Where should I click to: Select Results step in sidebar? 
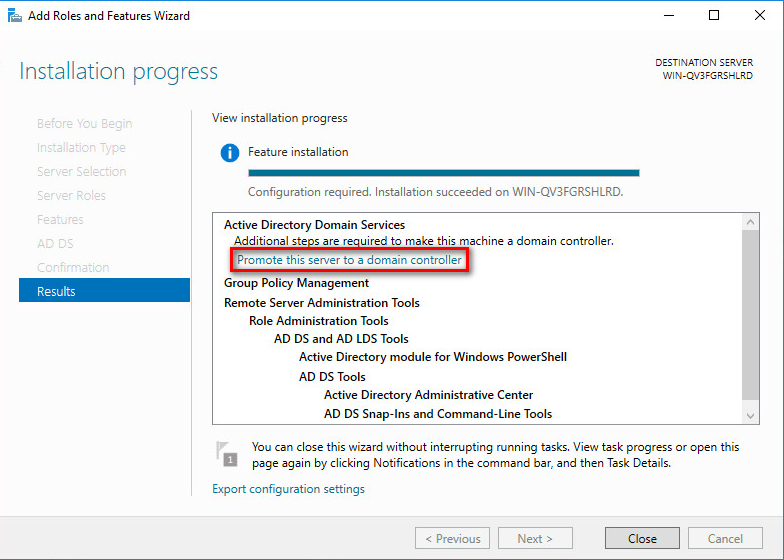click(x=104, y=290)
